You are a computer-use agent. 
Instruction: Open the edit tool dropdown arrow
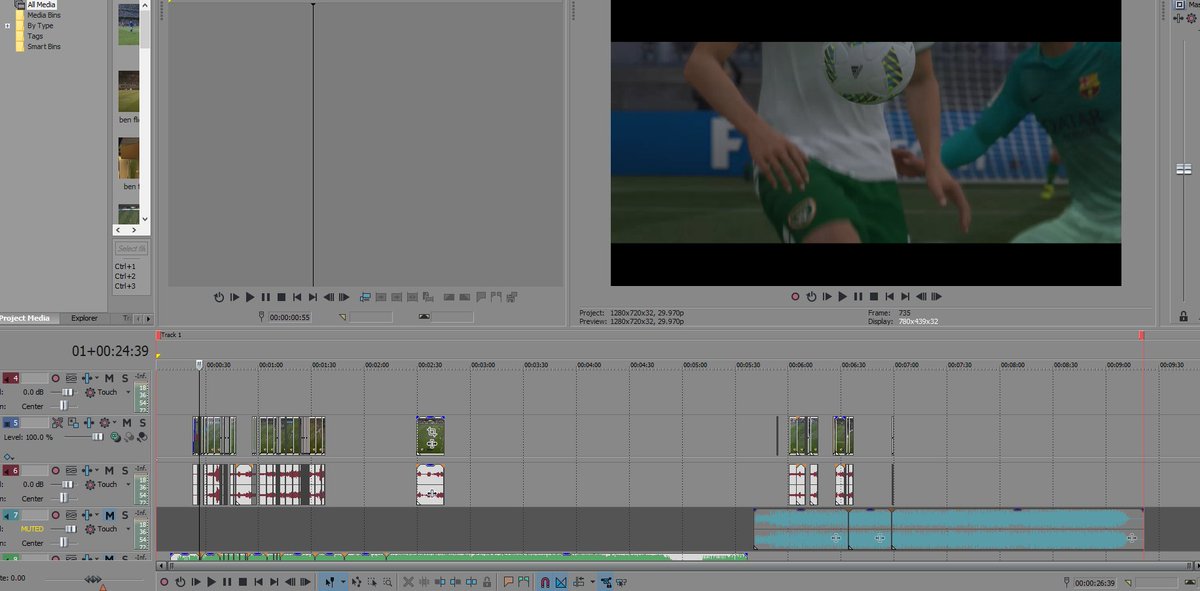pos(343,581)
